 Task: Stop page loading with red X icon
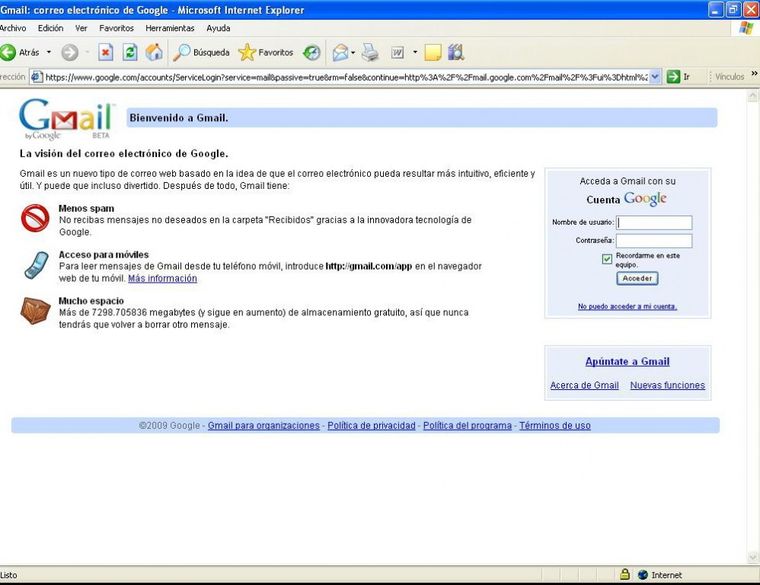tap(105, 52)
